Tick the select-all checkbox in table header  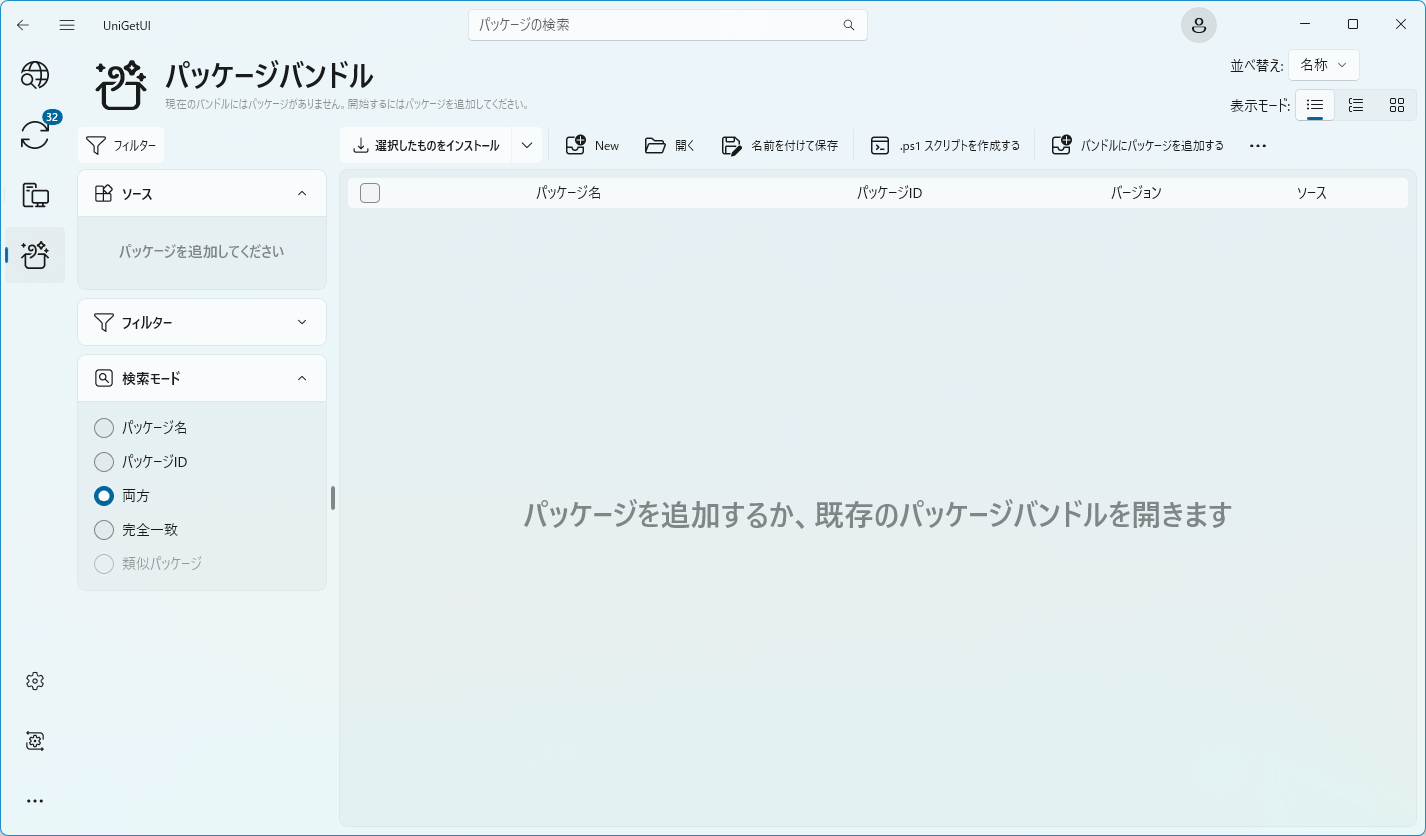tap(370, 193)
